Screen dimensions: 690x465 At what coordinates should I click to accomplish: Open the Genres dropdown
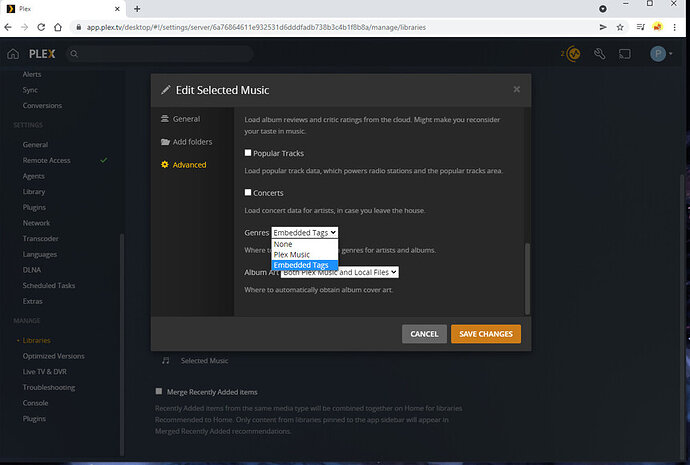click(305, 233)
